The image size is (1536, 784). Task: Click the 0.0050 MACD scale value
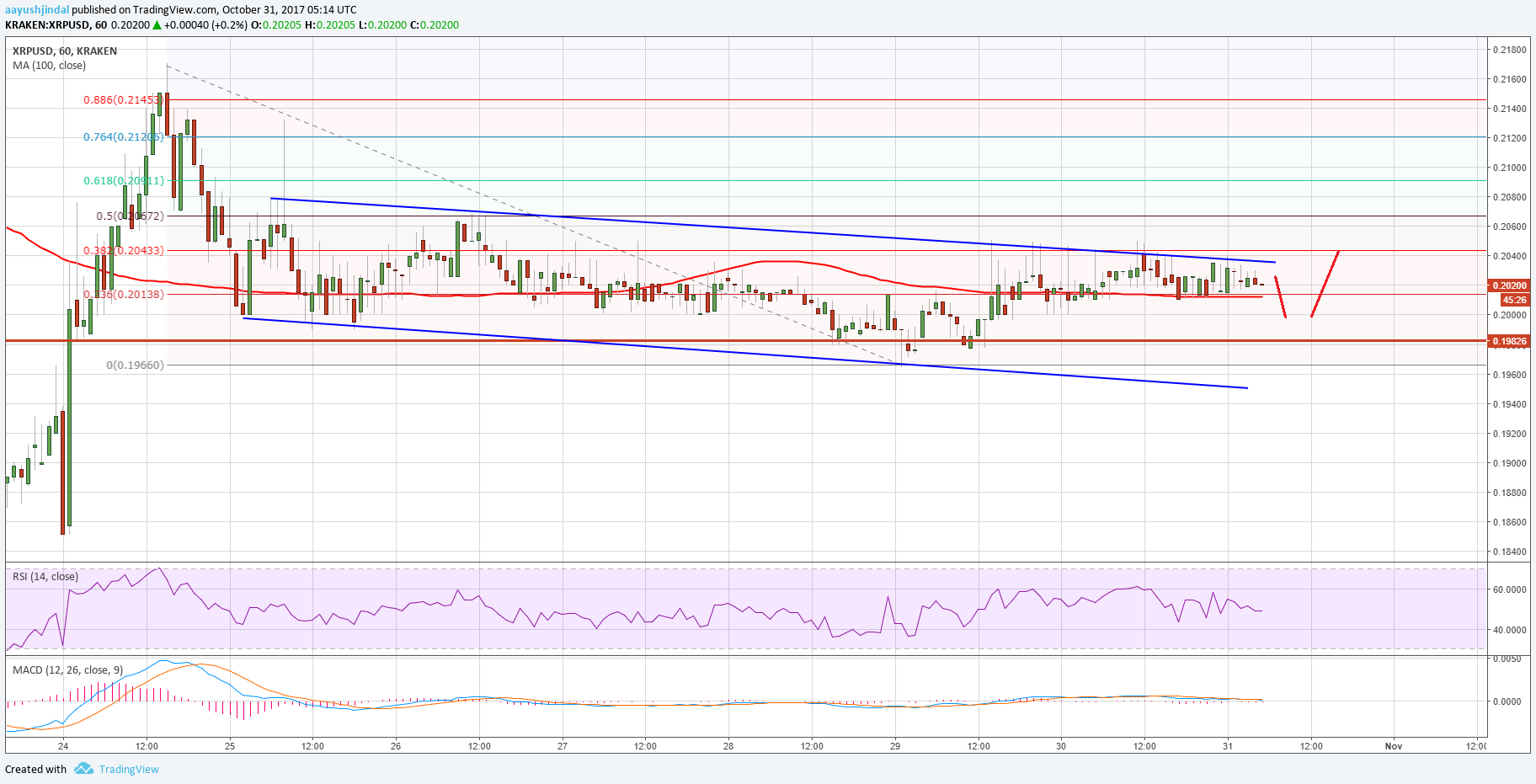coord(1507,659)
